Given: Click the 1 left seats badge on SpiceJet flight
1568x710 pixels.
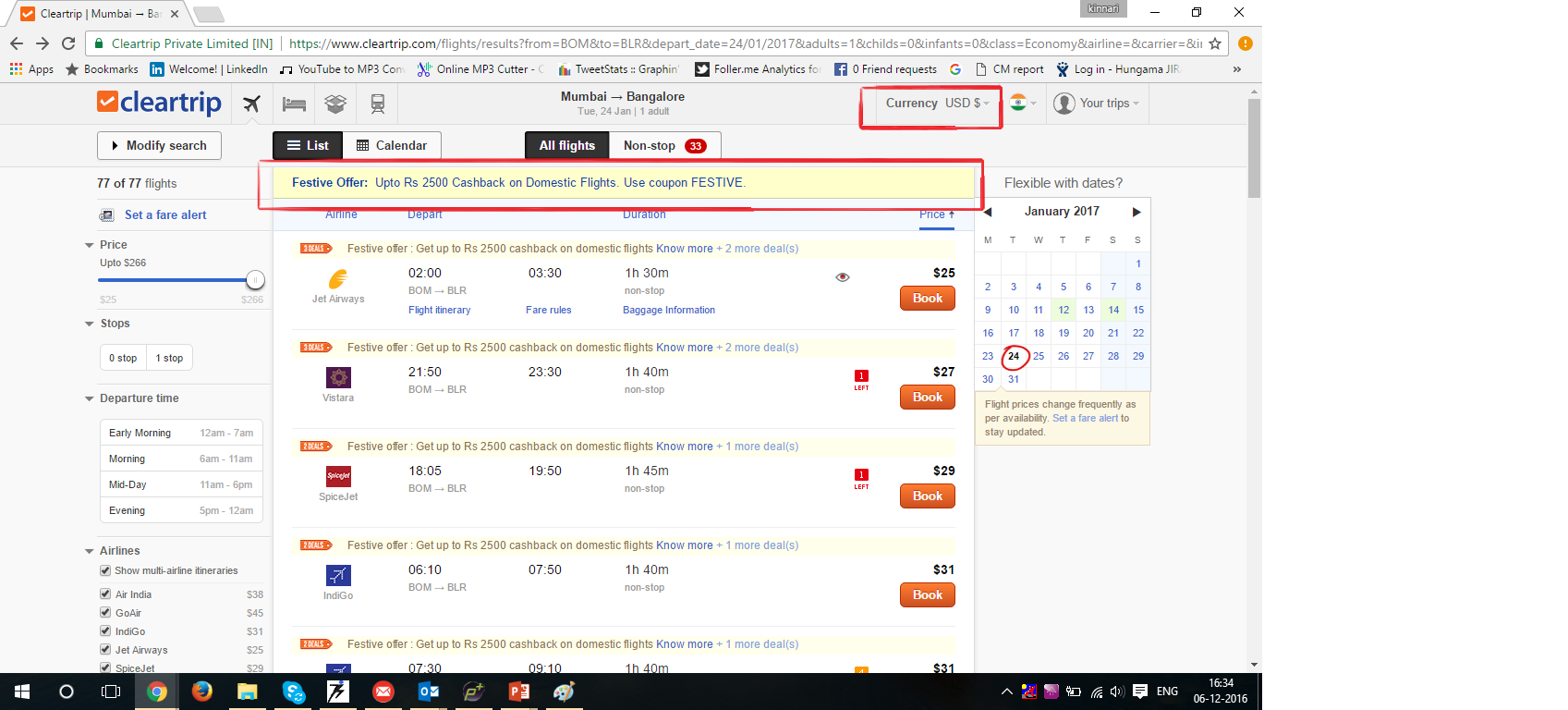Looking at the screenshot, I should tap(861, 478).
